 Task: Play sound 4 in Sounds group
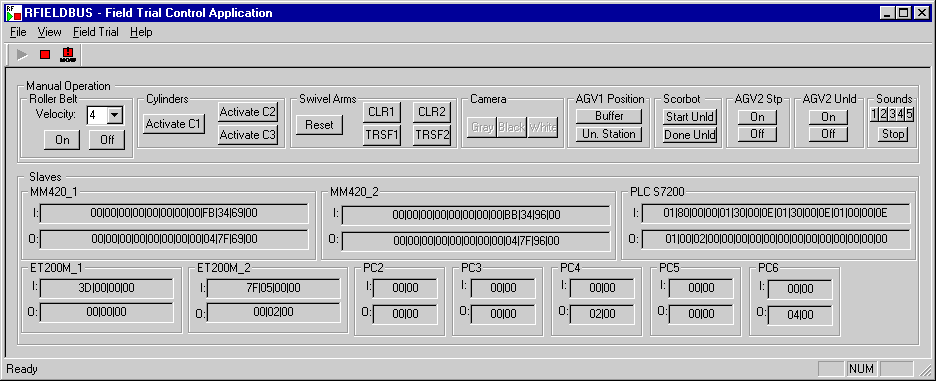click(x=901, y=114)
